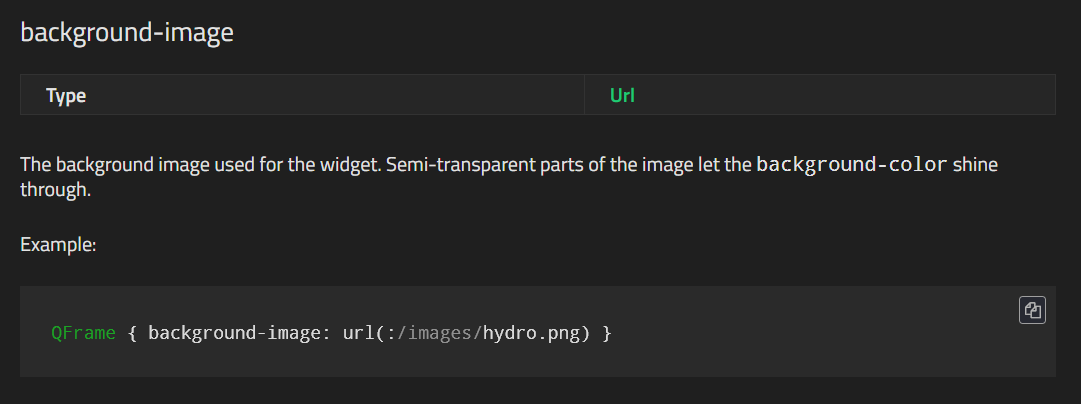The height and width of the screenshot is (404, 1081).
Task: Click the word through at paragraph end
Action: (x=55, y=190)
